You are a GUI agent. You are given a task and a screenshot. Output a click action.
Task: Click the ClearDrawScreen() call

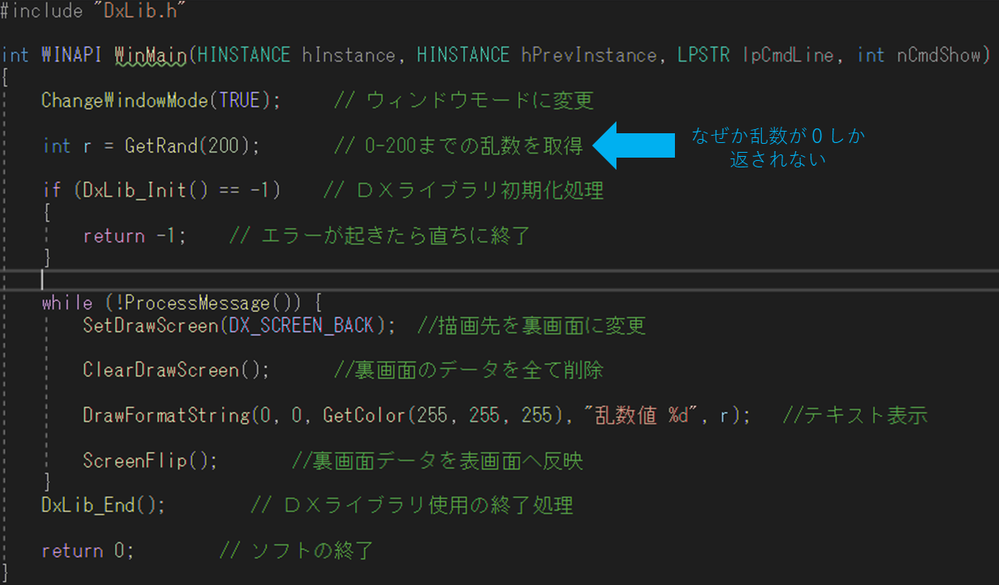176,371
